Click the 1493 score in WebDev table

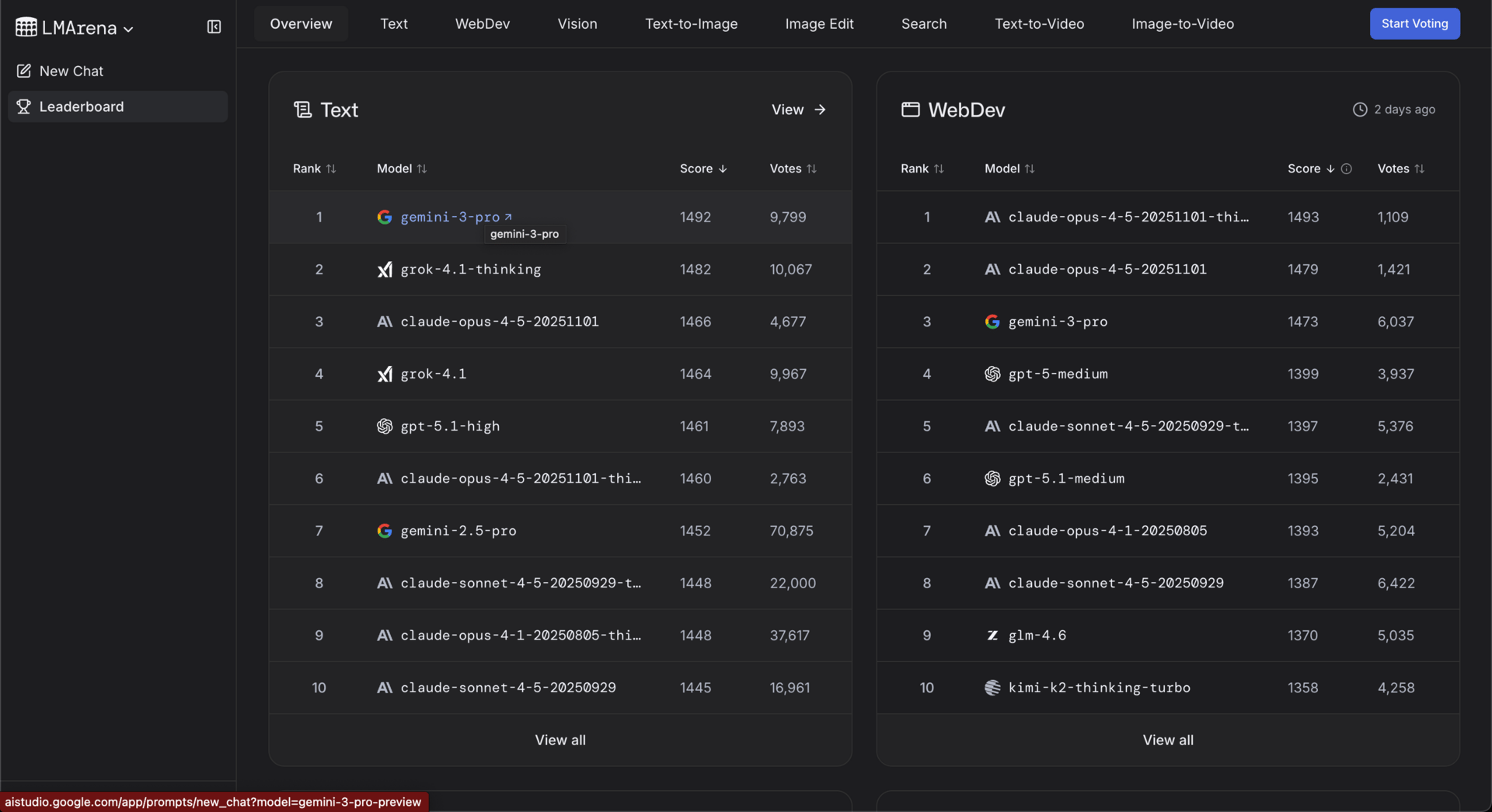tap(1303, 217)
